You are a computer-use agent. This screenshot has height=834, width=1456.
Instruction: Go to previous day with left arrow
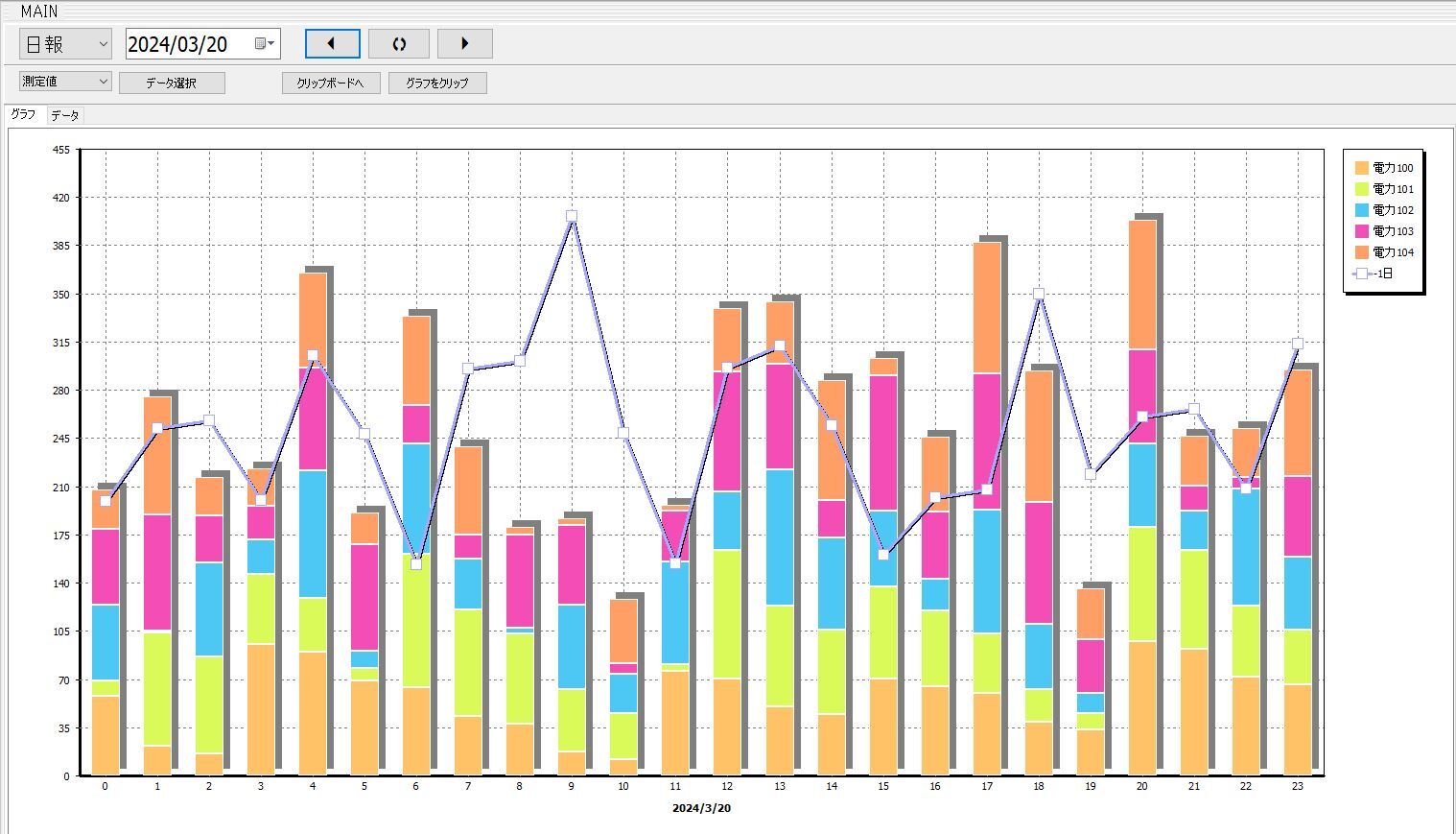tap(332, 43)
